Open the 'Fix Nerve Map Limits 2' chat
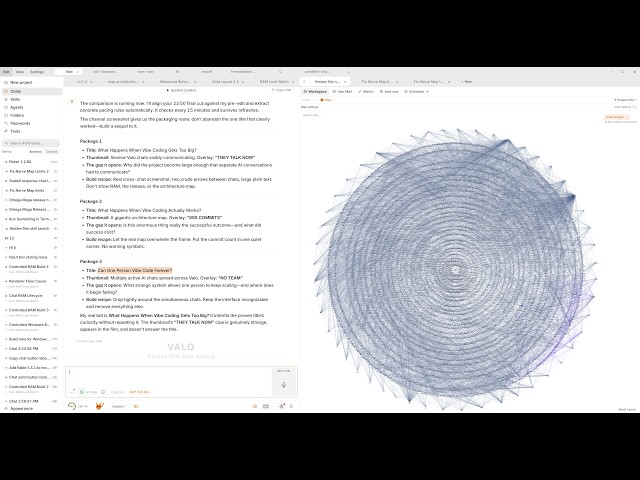Screen dimensions: 640x480 click(x=29, y=171)
